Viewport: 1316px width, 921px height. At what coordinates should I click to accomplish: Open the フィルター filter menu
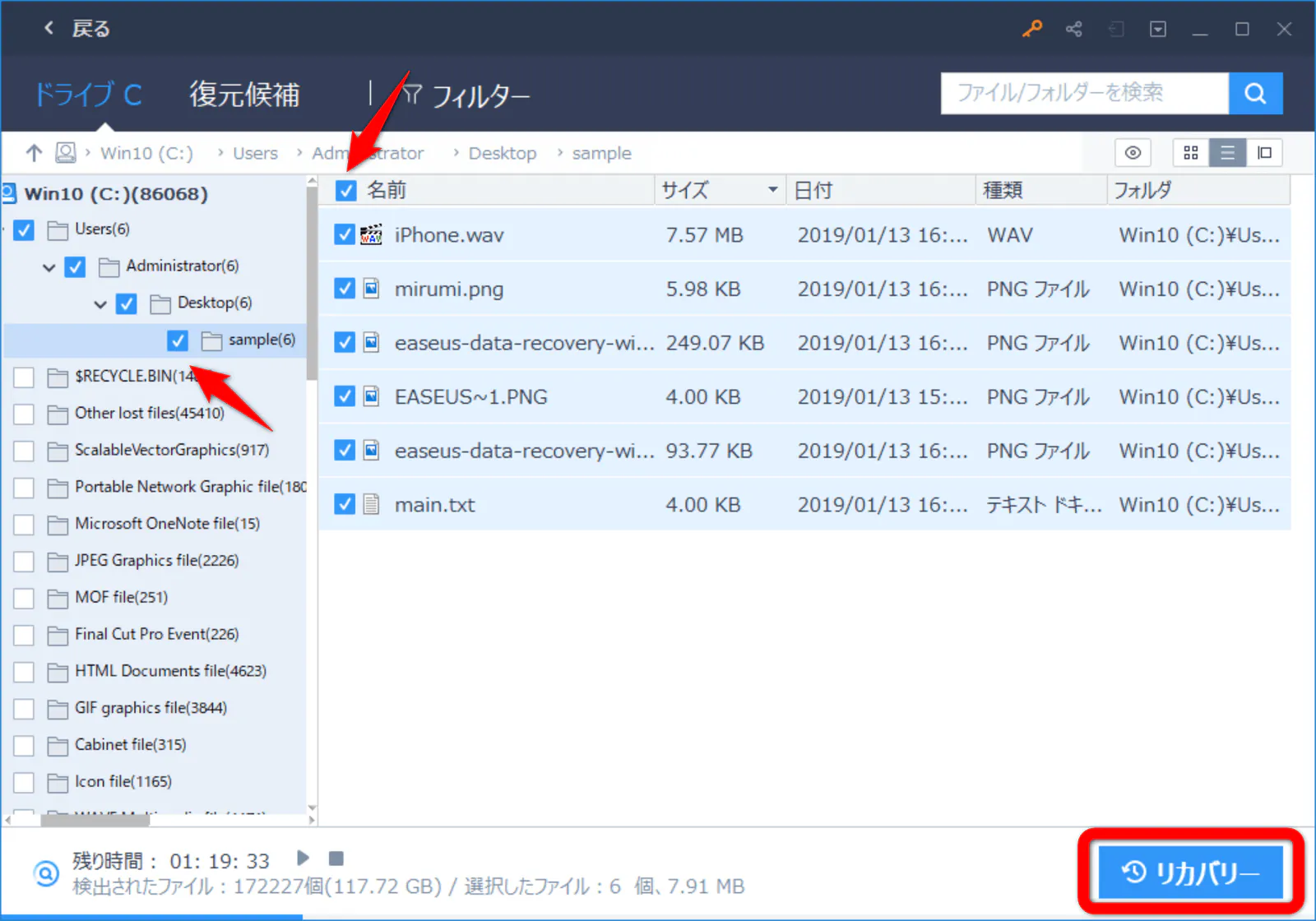(x=466, y=96)
